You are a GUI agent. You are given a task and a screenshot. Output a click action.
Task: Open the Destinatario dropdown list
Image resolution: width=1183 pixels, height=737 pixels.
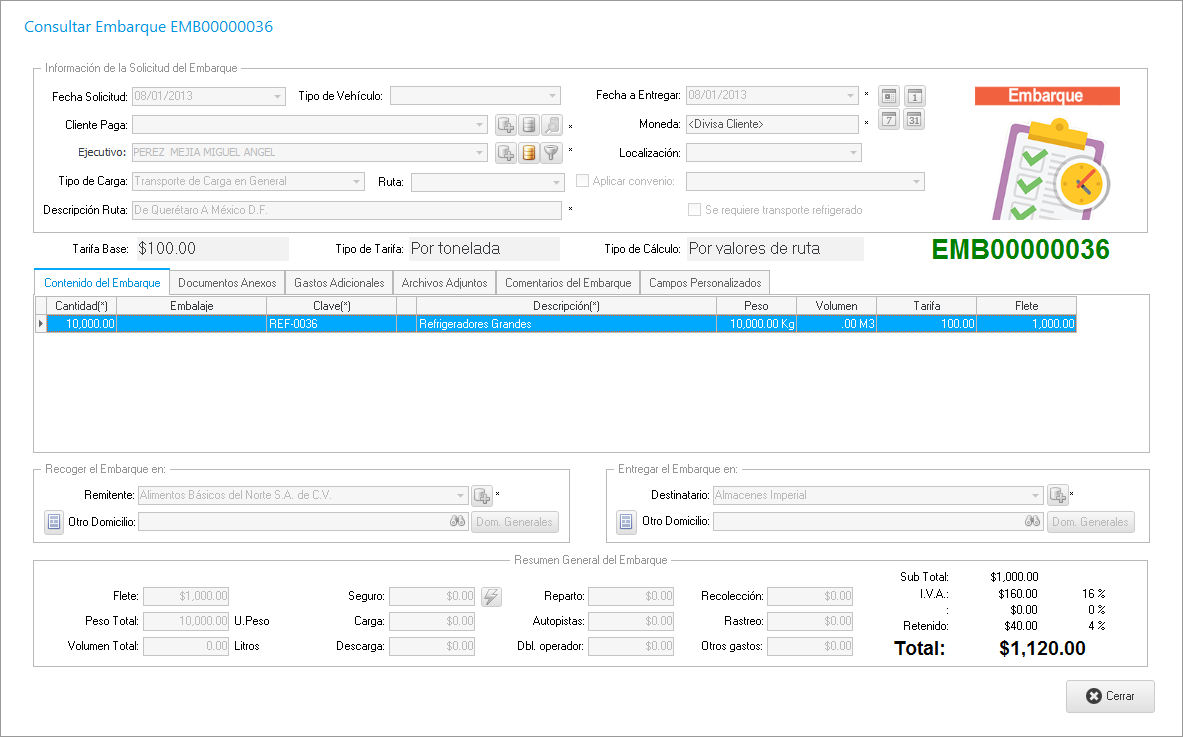pyautogui.click(x=1035, y=496)
